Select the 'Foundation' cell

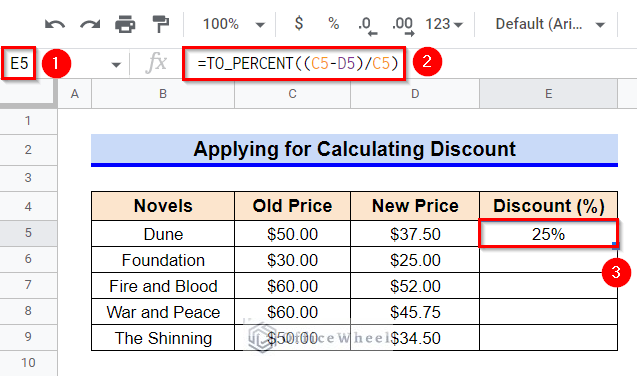[163, 260]
